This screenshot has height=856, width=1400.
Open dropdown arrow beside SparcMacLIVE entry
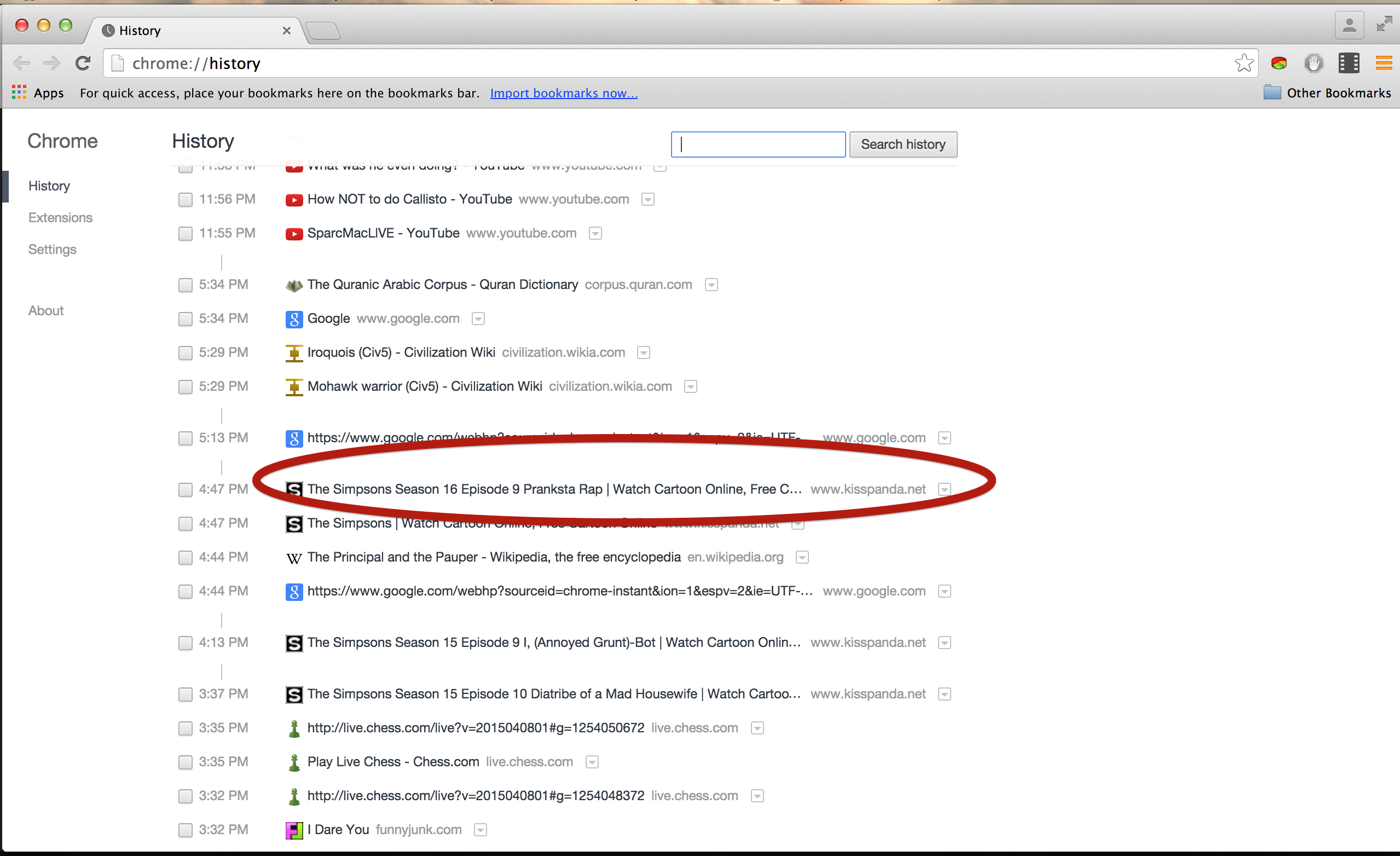click(x=595, y=234)
